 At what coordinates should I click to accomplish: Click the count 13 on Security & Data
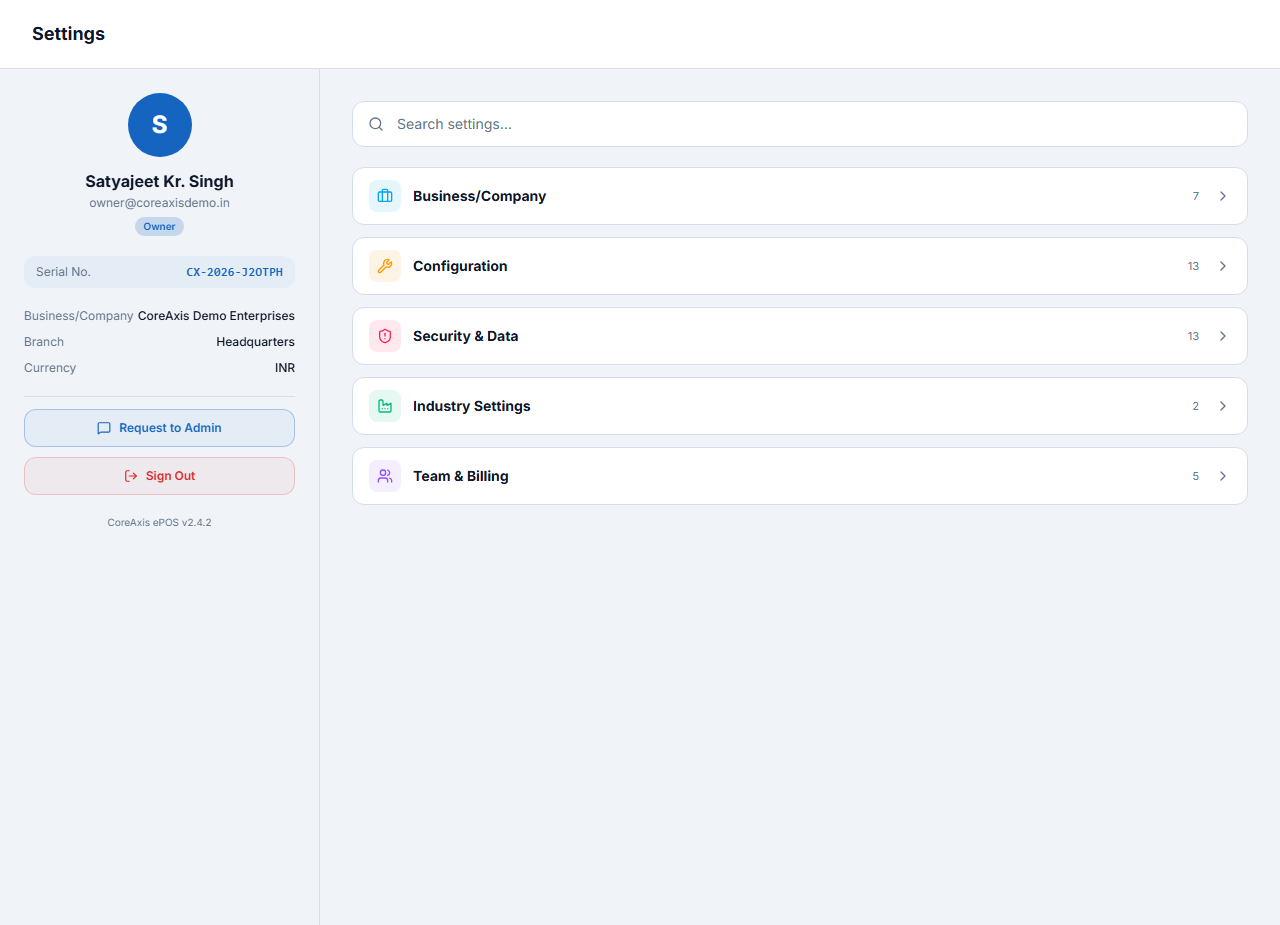point(1193,336)
